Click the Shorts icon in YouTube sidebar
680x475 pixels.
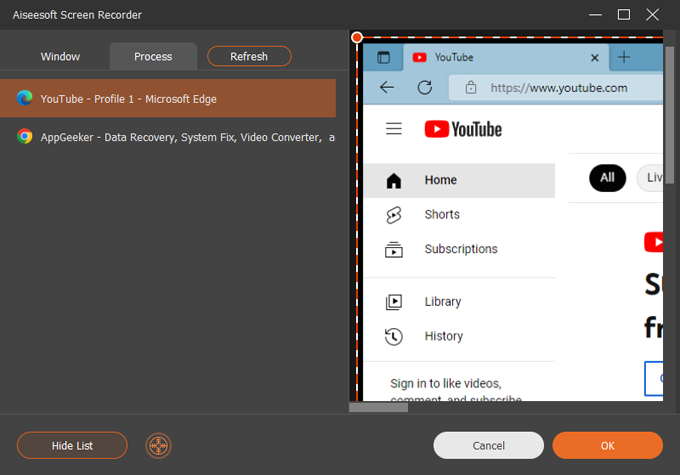394,214
